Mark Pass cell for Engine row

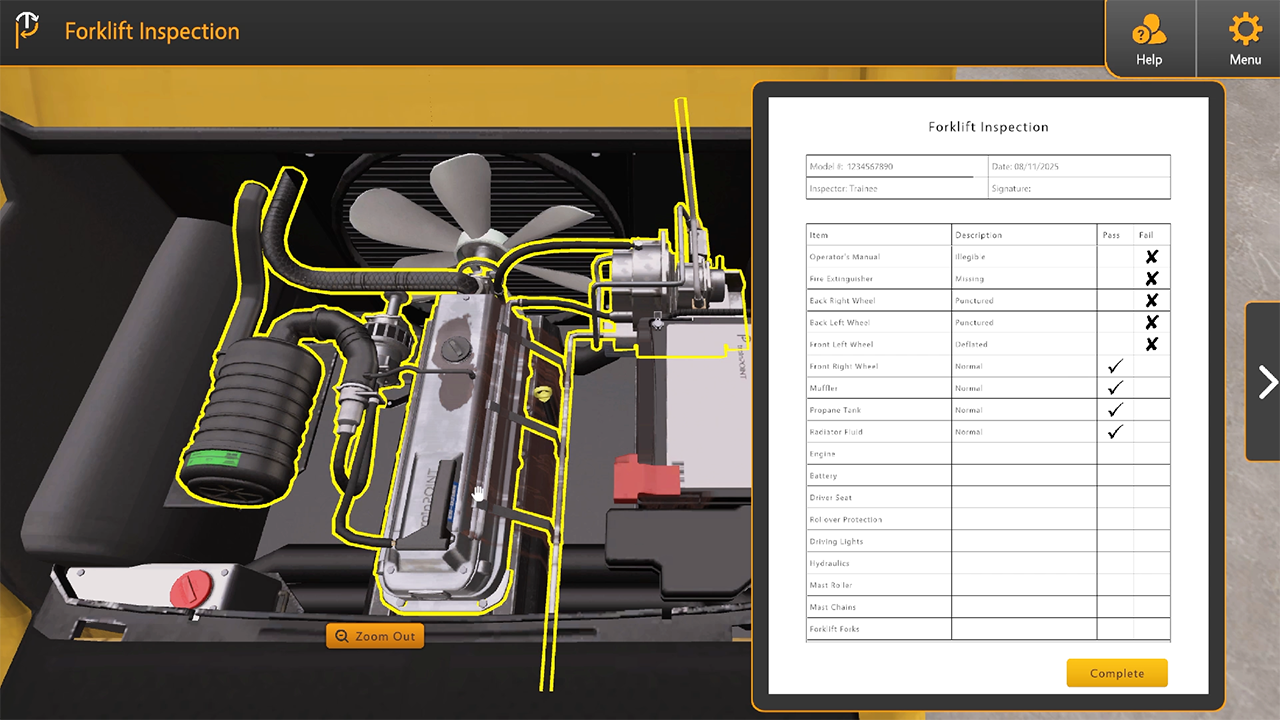(x=1115, y=454)
